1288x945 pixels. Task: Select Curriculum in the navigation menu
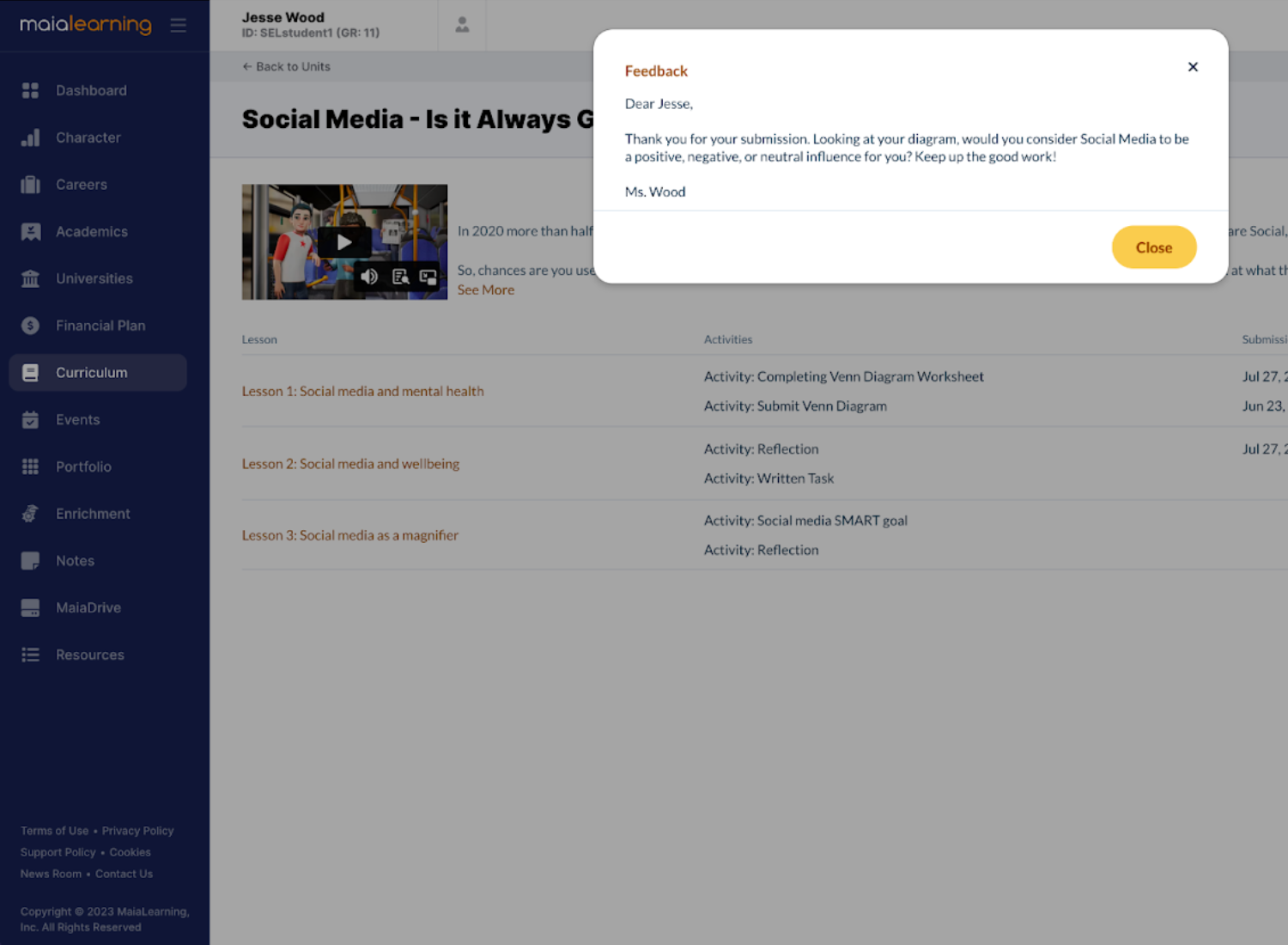pos(92,372)
